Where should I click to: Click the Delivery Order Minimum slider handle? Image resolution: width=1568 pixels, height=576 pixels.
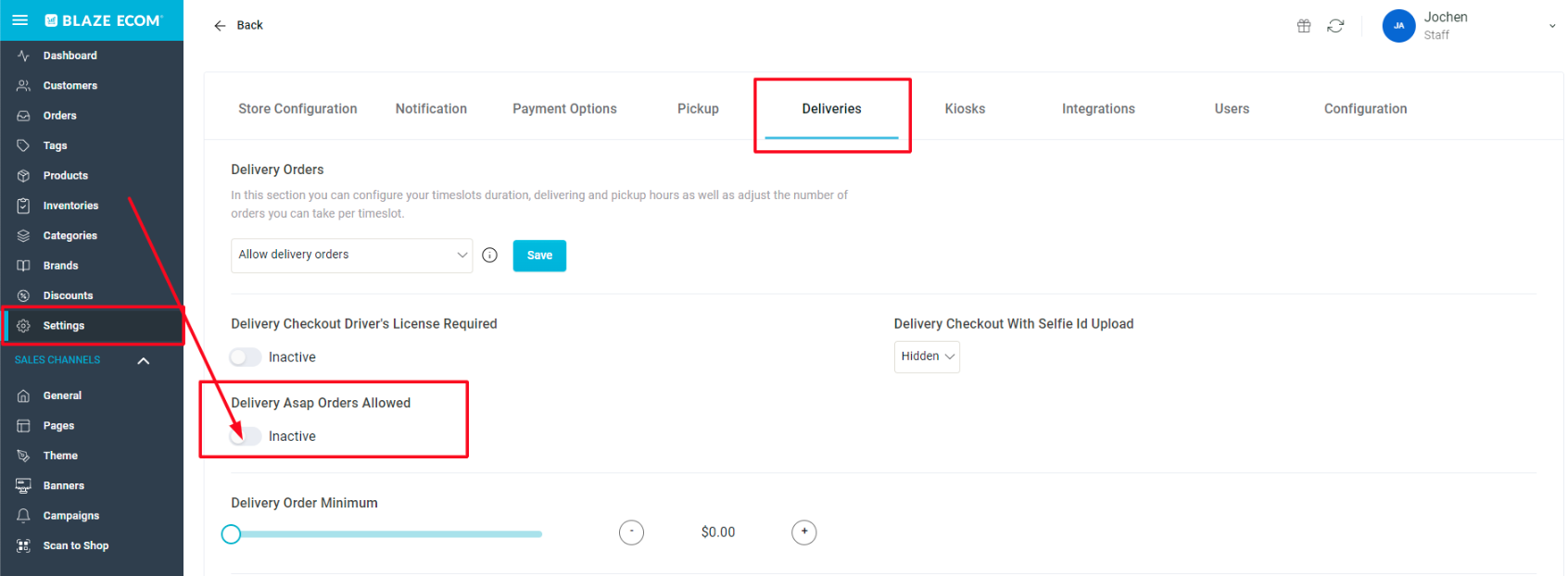tap(232, 534)
